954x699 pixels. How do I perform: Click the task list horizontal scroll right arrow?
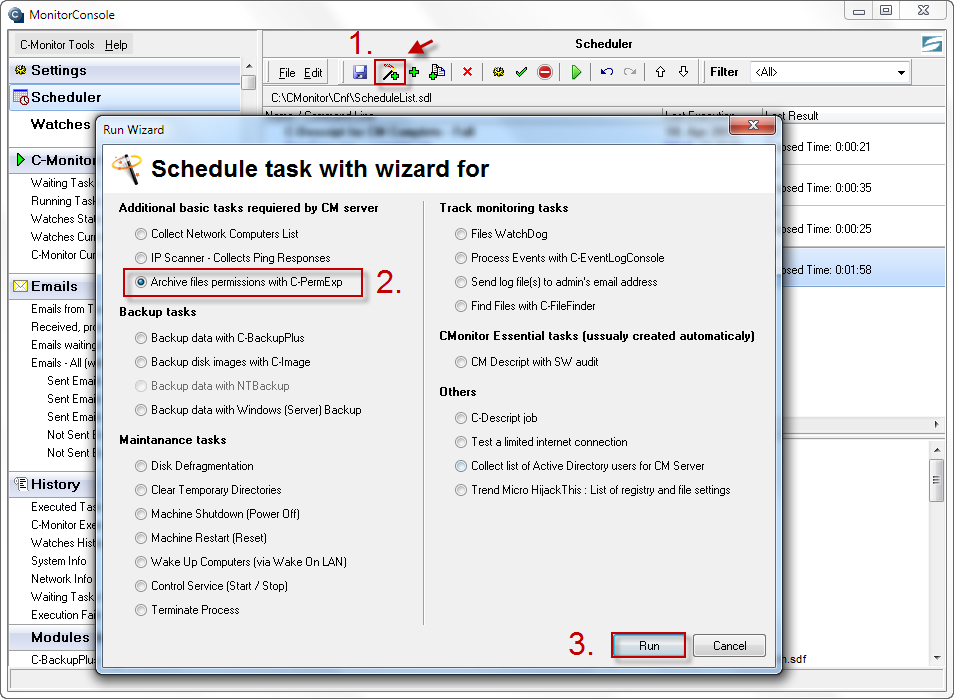(936, 424)
